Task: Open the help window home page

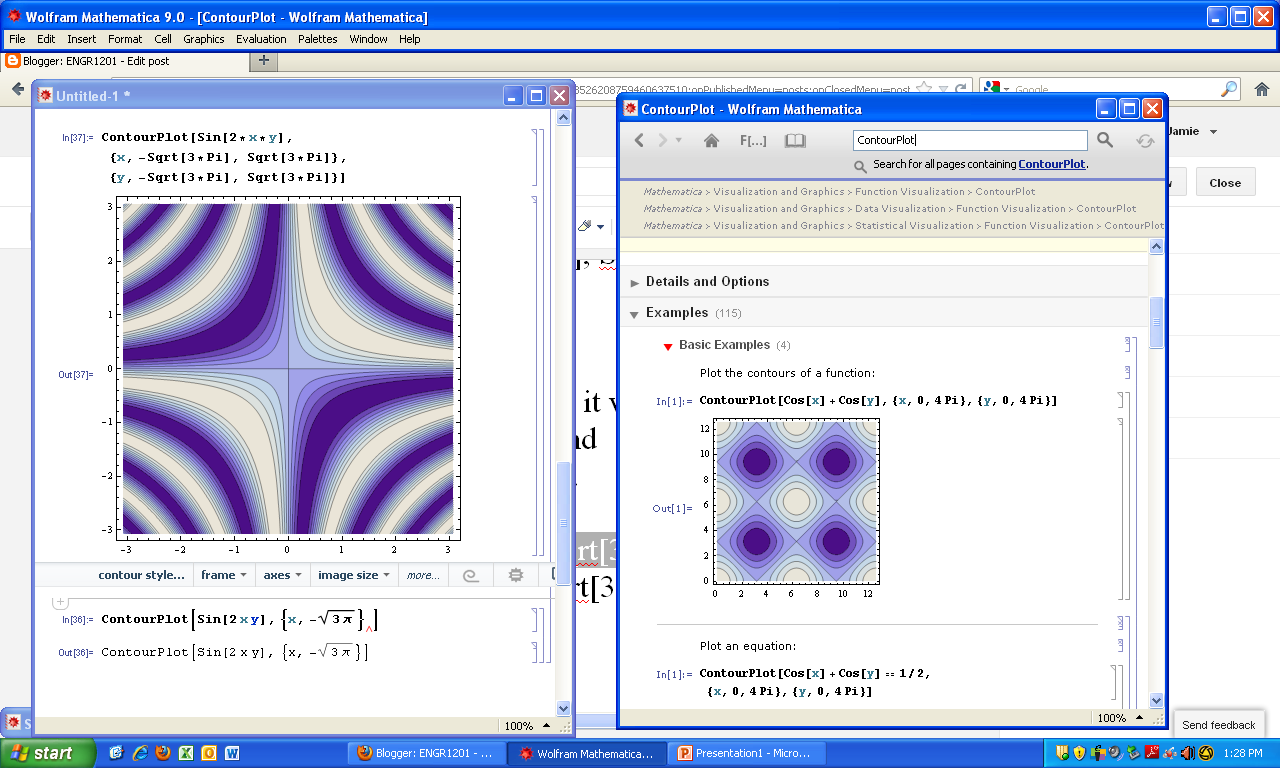Action: (712, 141)
